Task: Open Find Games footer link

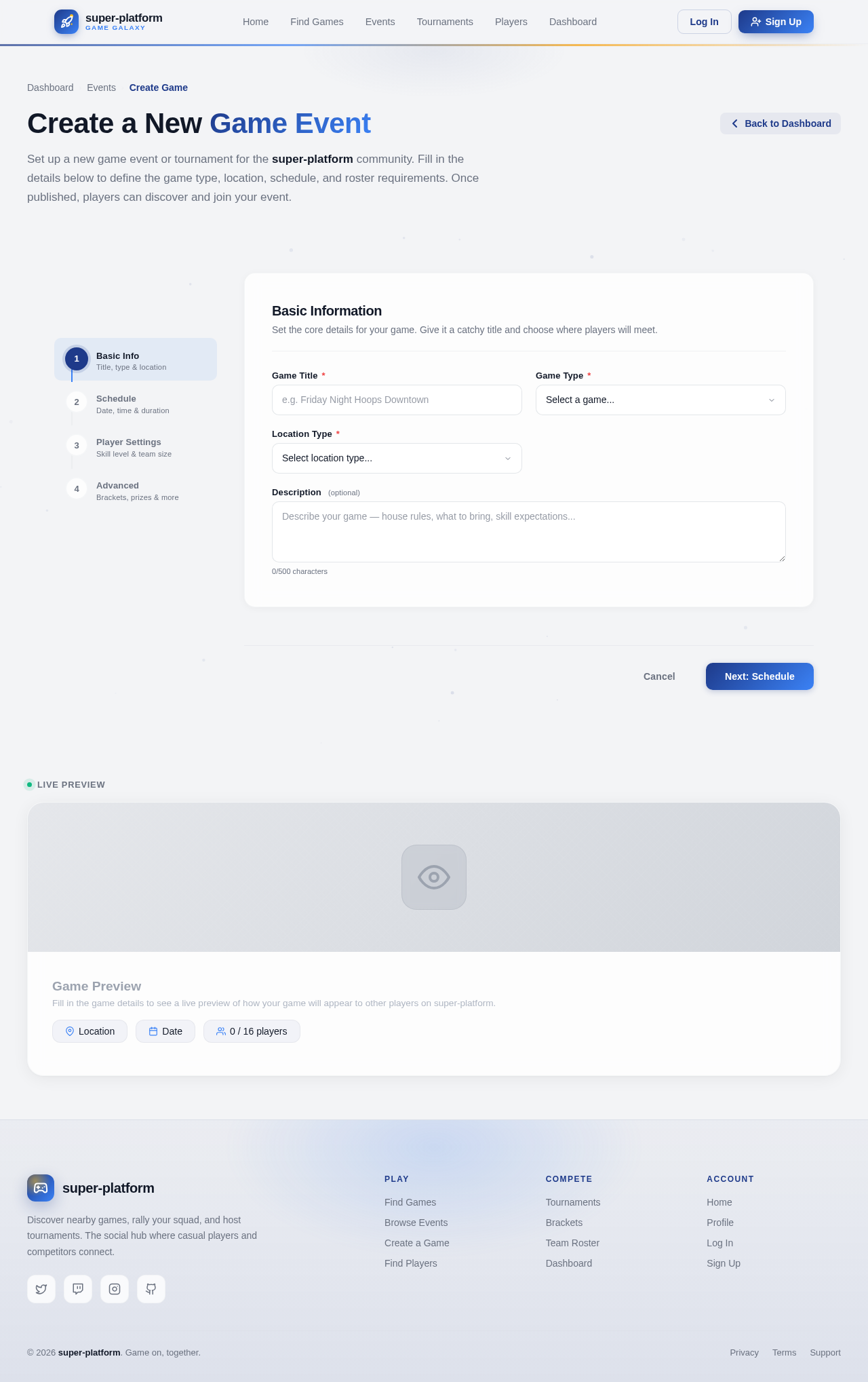Action: pos(410,1202)
